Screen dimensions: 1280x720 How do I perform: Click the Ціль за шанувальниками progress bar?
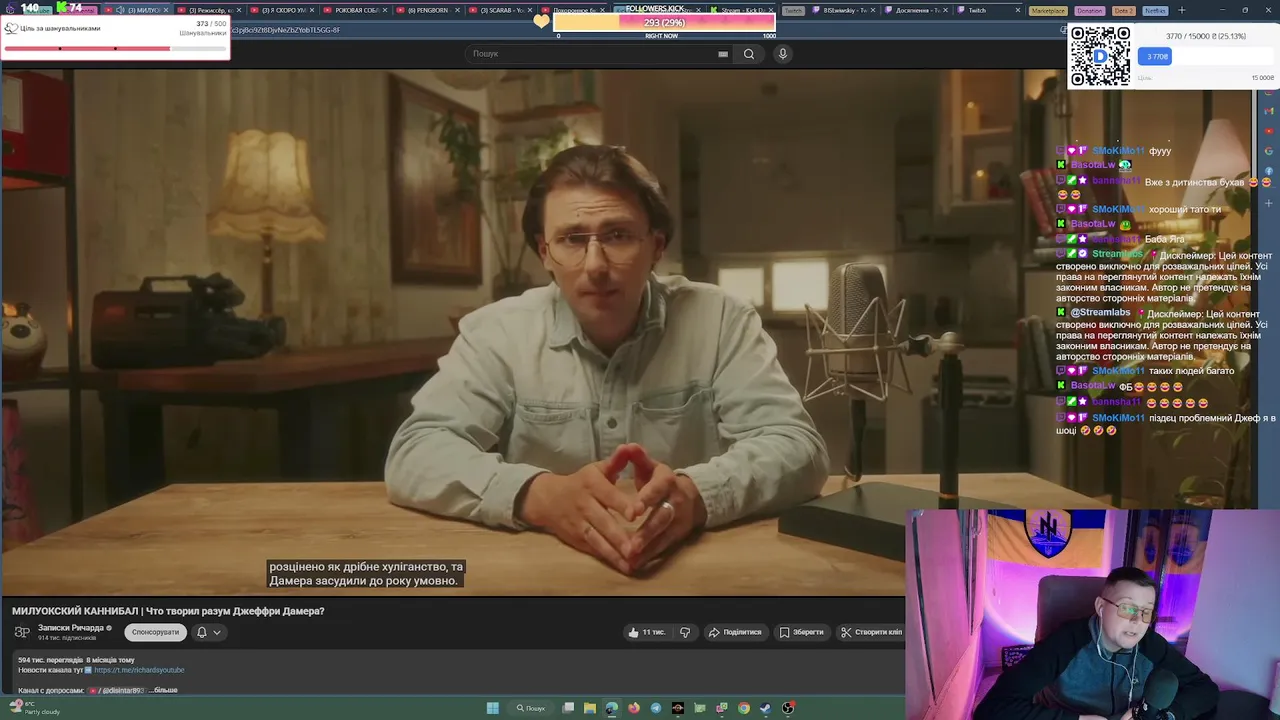(115, 48)
